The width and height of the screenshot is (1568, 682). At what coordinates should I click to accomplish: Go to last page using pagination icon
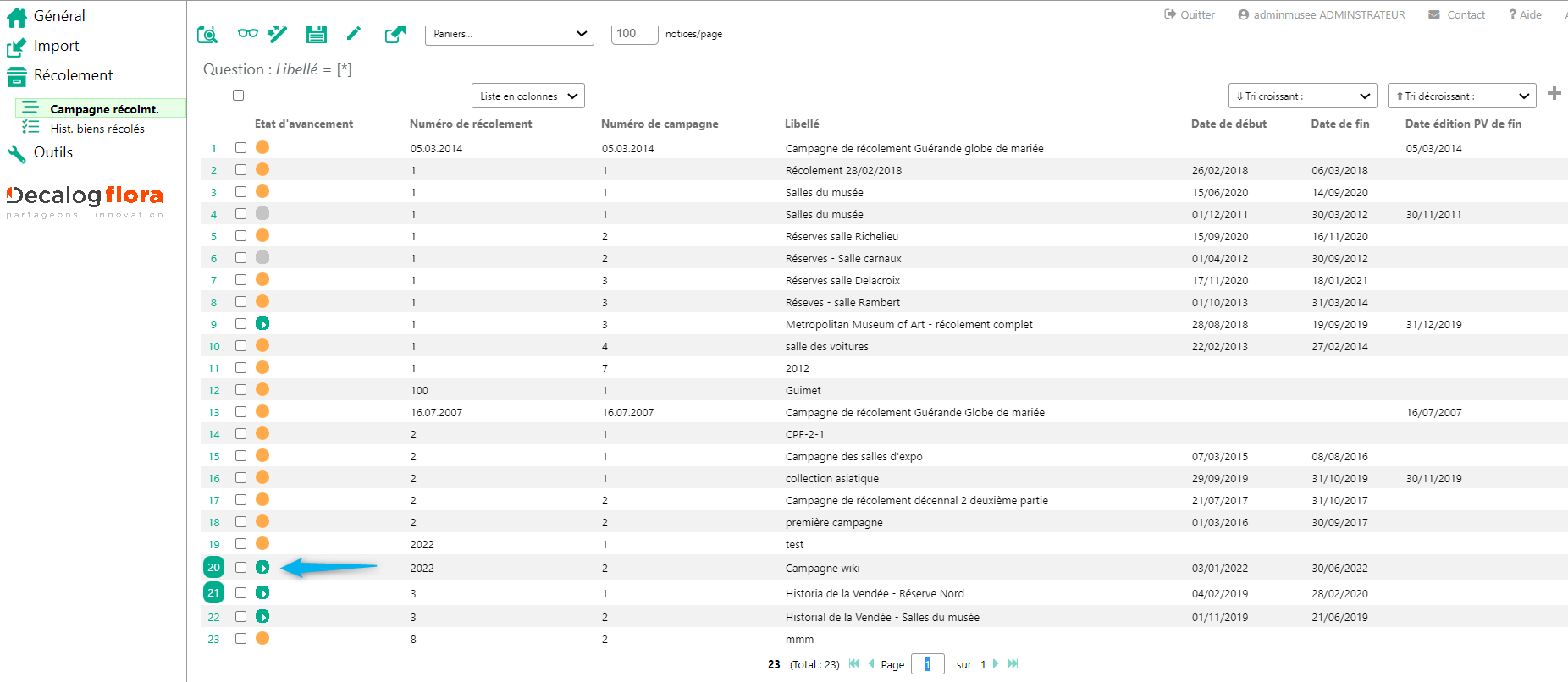pos(1013,664)
